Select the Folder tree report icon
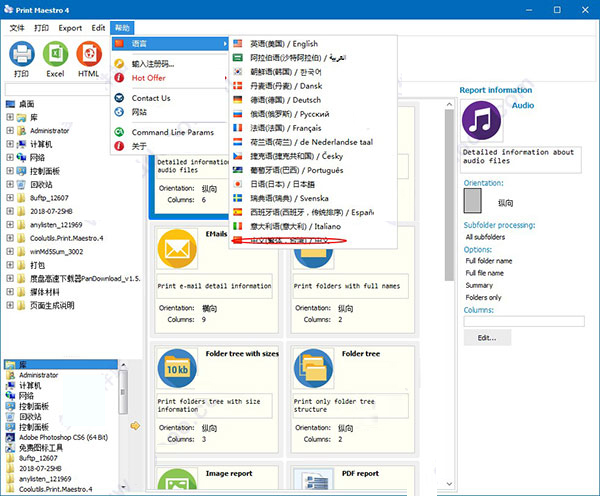Image resolution: width=600 pixels, height=496 pixels. (313, 368)
